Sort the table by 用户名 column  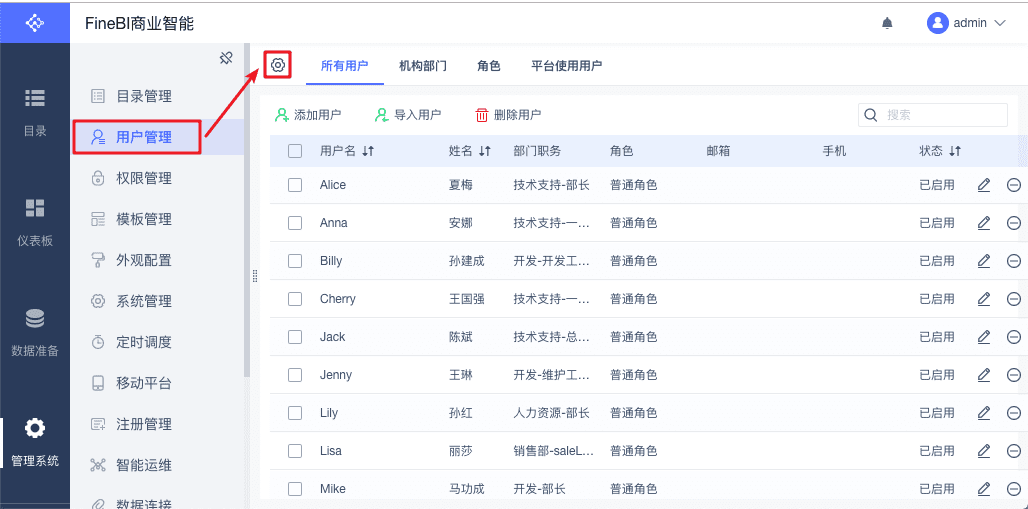pos(368,151)
